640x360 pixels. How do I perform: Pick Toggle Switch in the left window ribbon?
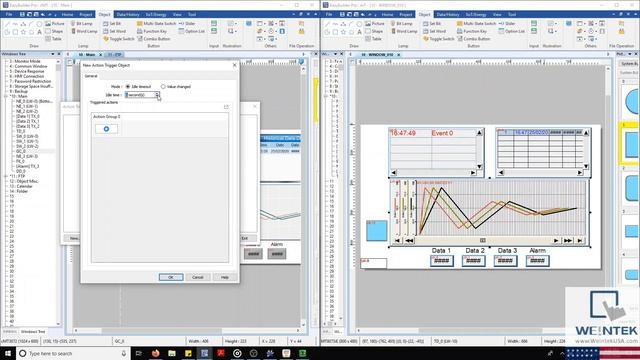tap(118, 39)
